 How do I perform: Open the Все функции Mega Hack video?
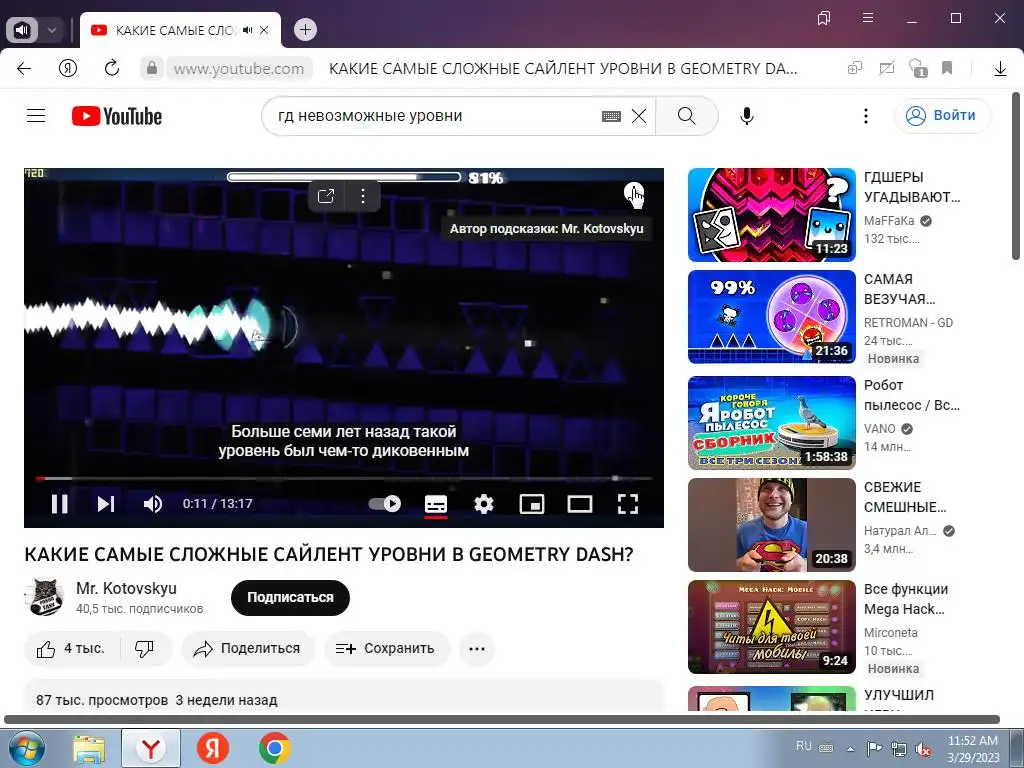772,627
